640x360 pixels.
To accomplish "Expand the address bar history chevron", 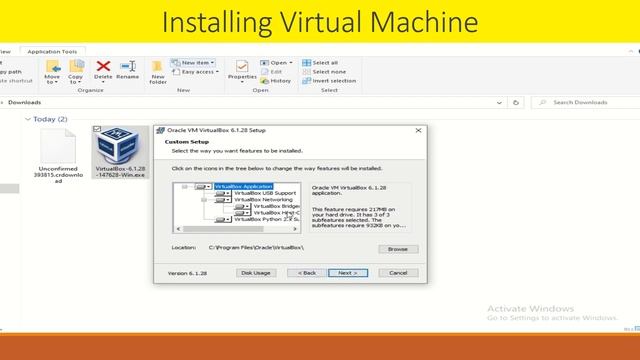I will pyautogui.click(x=499, y=103).
